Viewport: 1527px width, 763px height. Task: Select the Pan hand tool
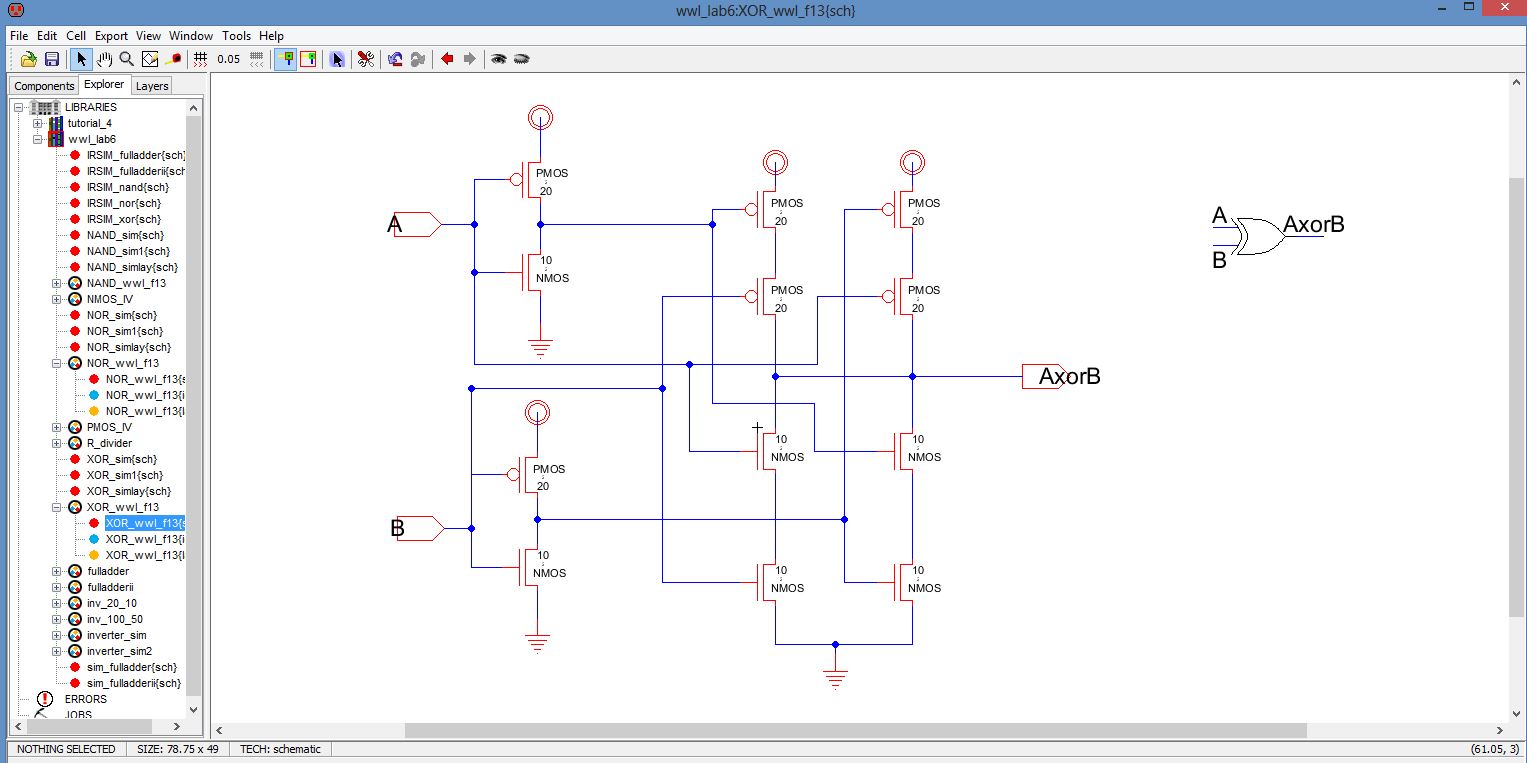point(104,59)
